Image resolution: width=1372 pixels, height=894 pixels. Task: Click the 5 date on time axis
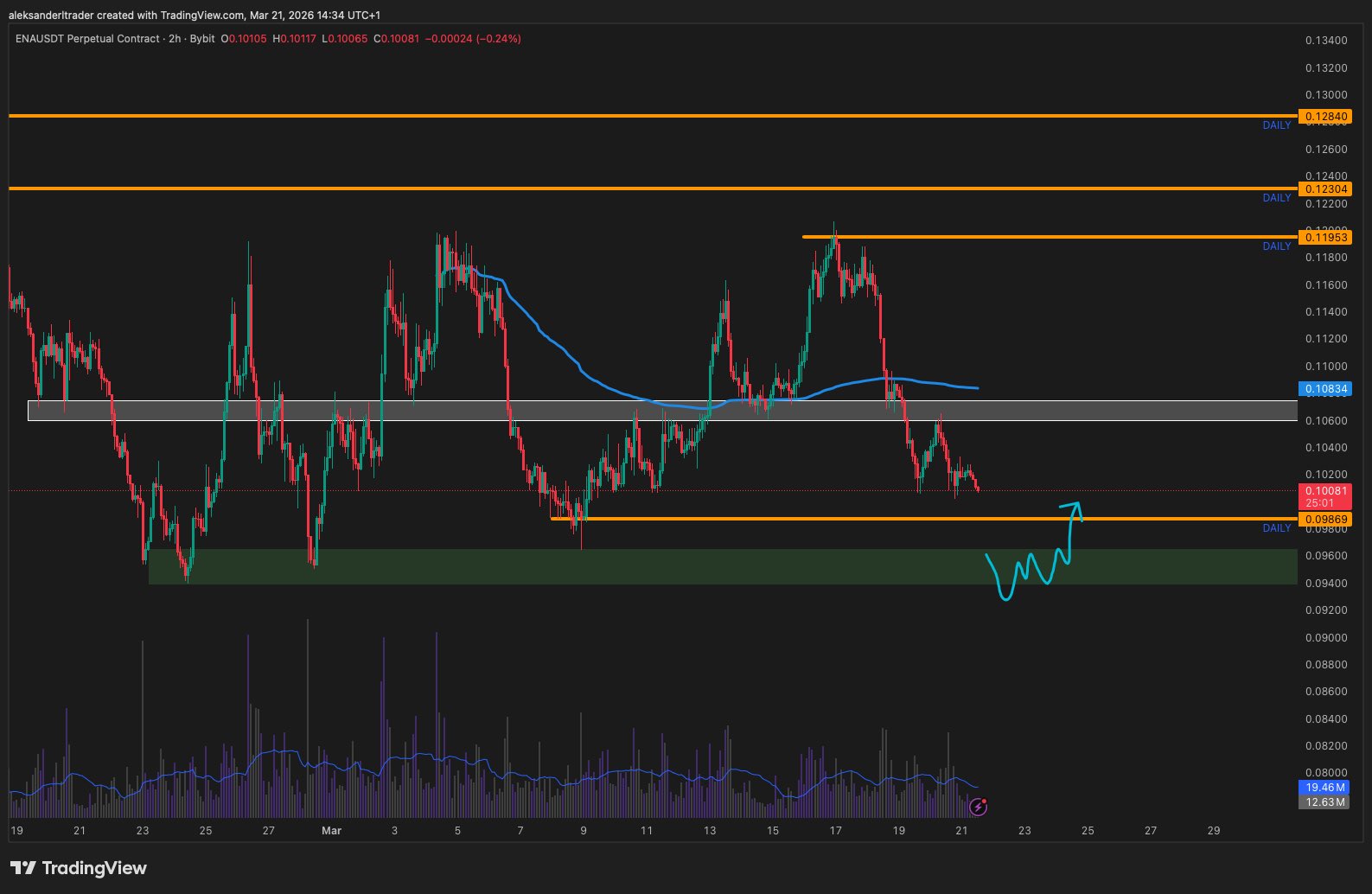tap(457, 831)
